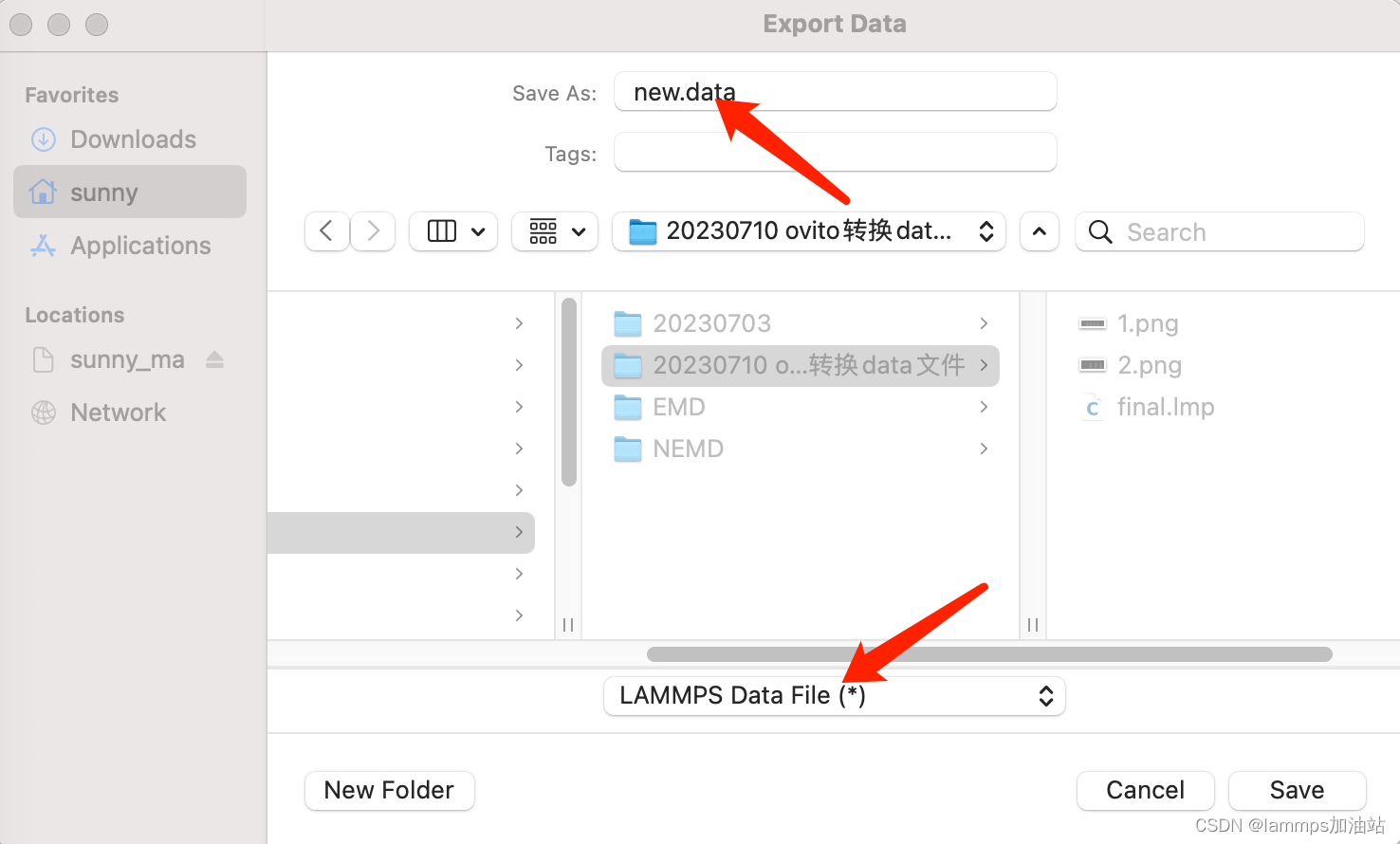Screen dimensions: 1400x844
Task: Open the item grouping dropdown
Action: (x=555, y=231)
